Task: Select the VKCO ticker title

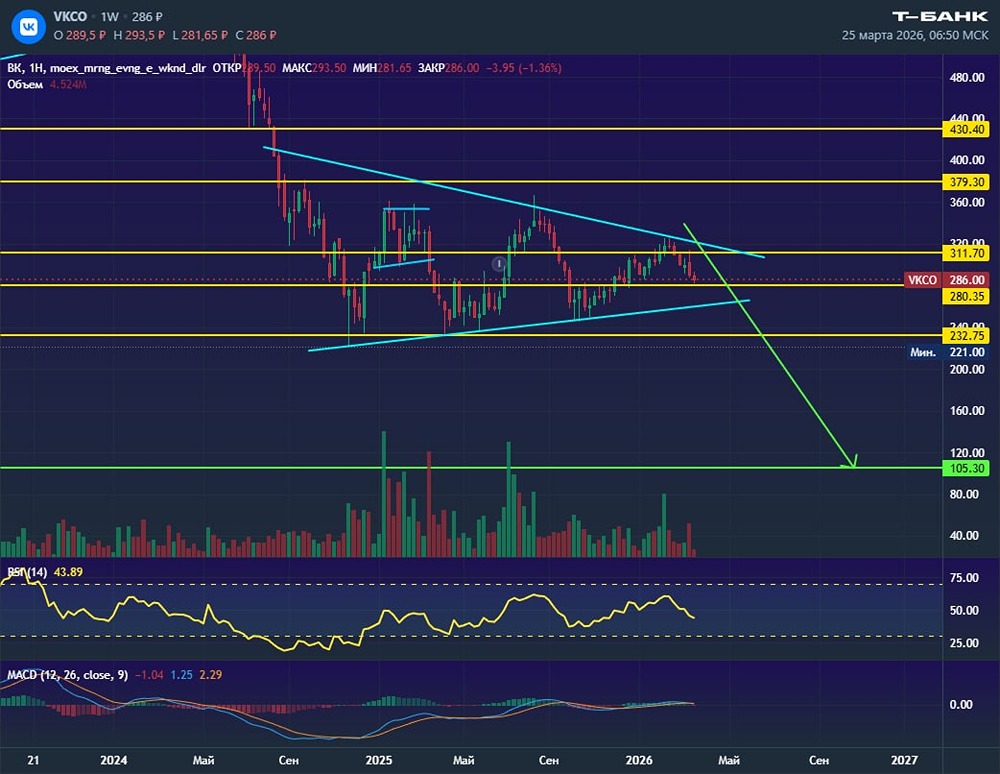Action: 70,17
